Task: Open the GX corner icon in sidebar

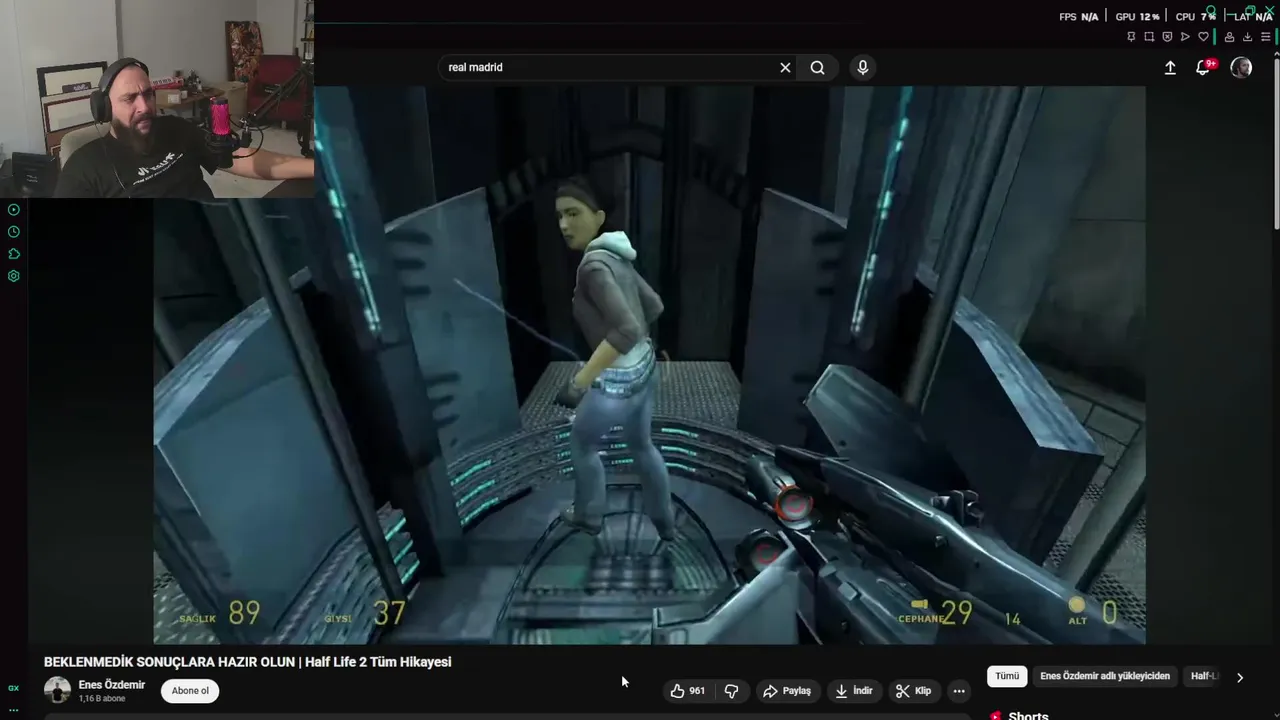Action: 14,688
